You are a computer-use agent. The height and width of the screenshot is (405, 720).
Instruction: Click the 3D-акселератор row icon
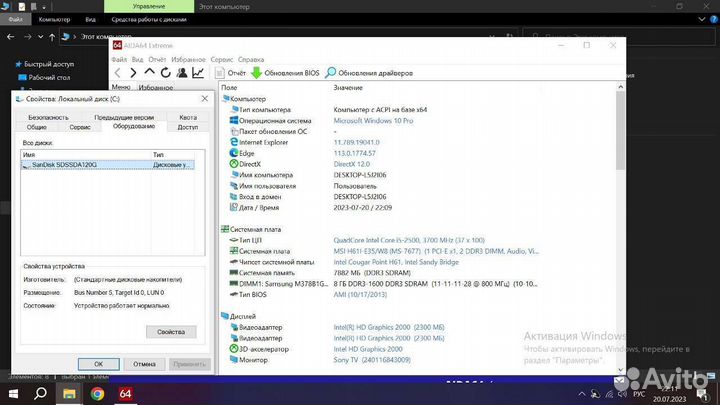(x=234, y=349)
